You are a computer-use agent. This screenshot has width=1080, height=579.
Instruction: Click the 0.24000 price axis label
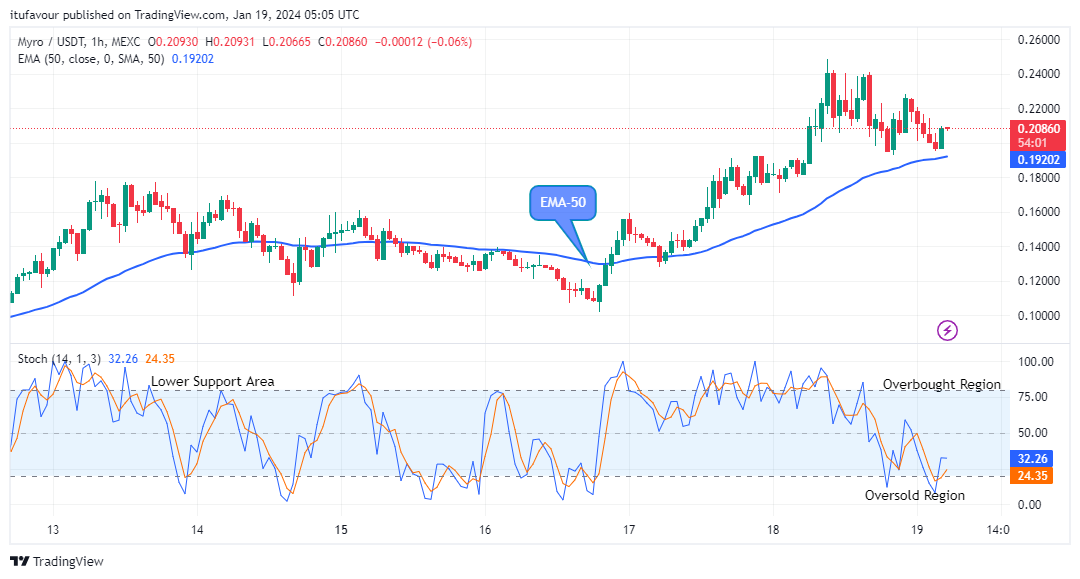[1039, 74]
